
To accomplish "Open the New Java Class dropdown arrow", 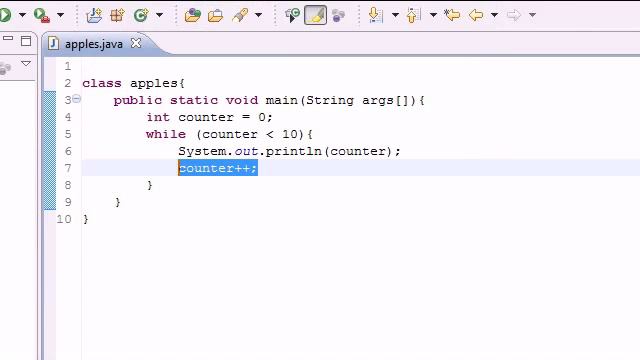I will [x=160, y=15].
